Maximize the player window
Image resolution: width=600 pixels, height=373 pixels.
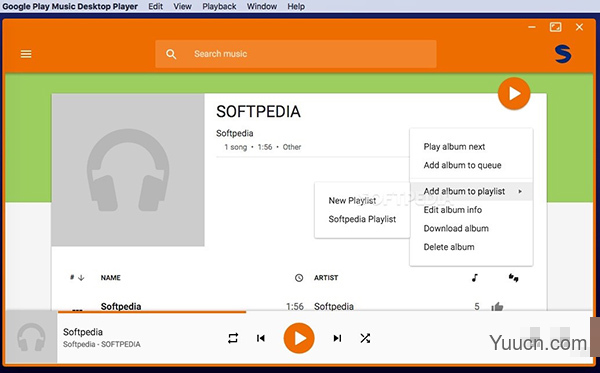click(556, 27)
